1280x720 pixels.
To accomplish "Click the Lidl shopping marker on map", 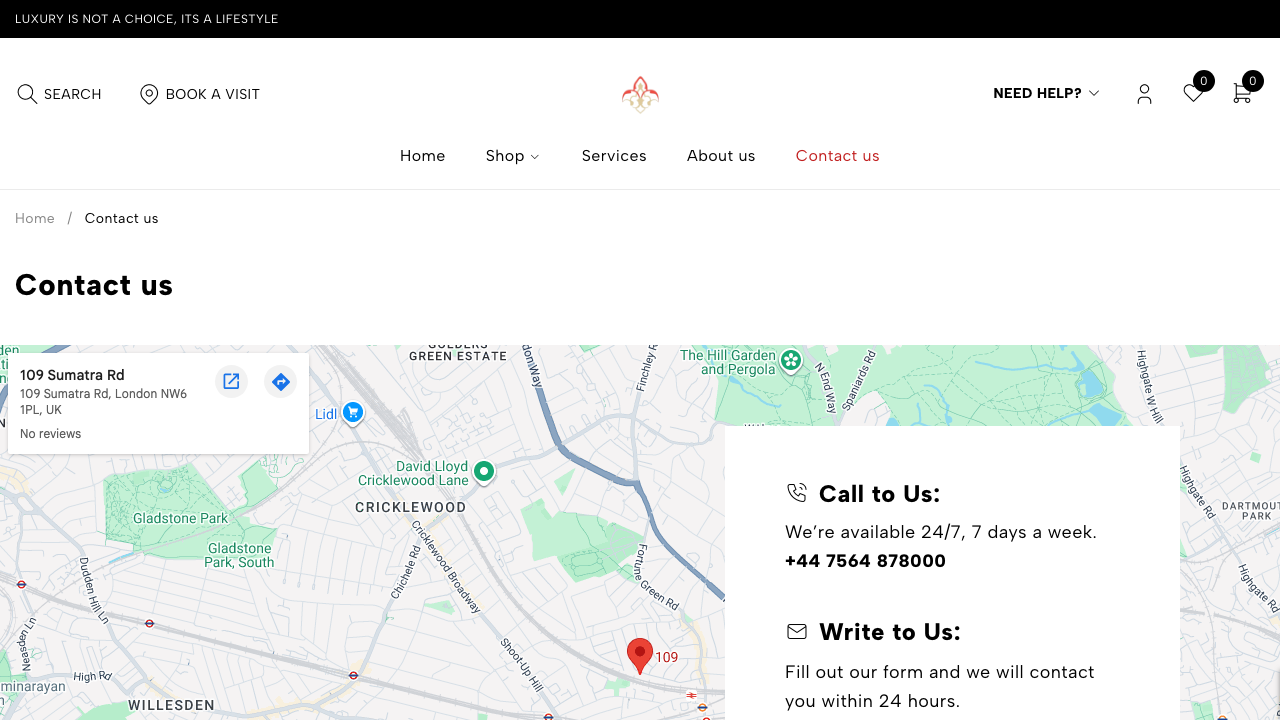I will coord(352,412).
